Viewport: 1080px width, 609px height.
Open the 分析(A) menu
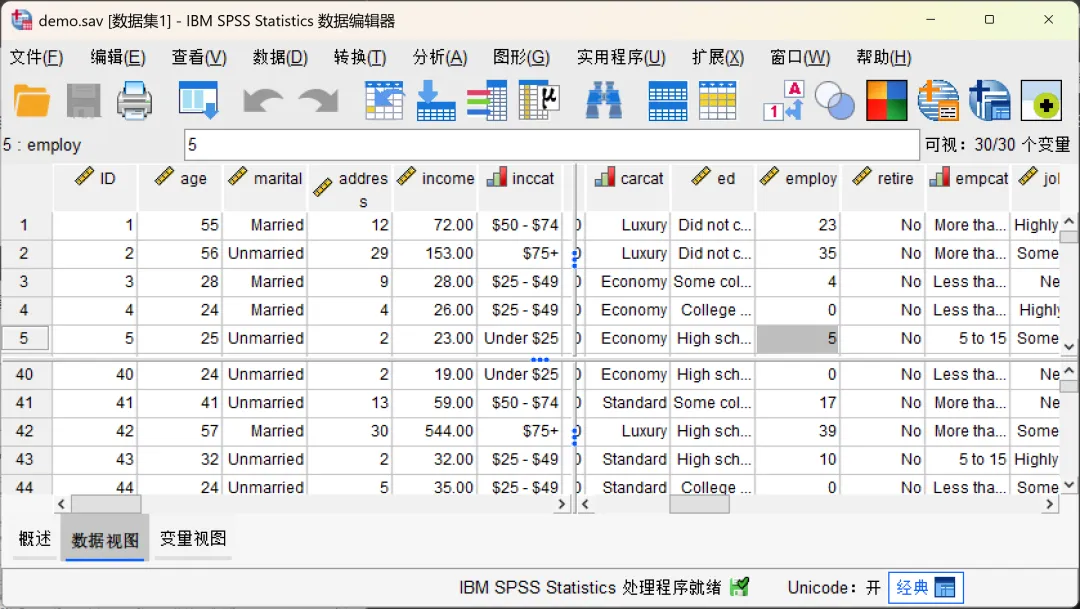440,57
